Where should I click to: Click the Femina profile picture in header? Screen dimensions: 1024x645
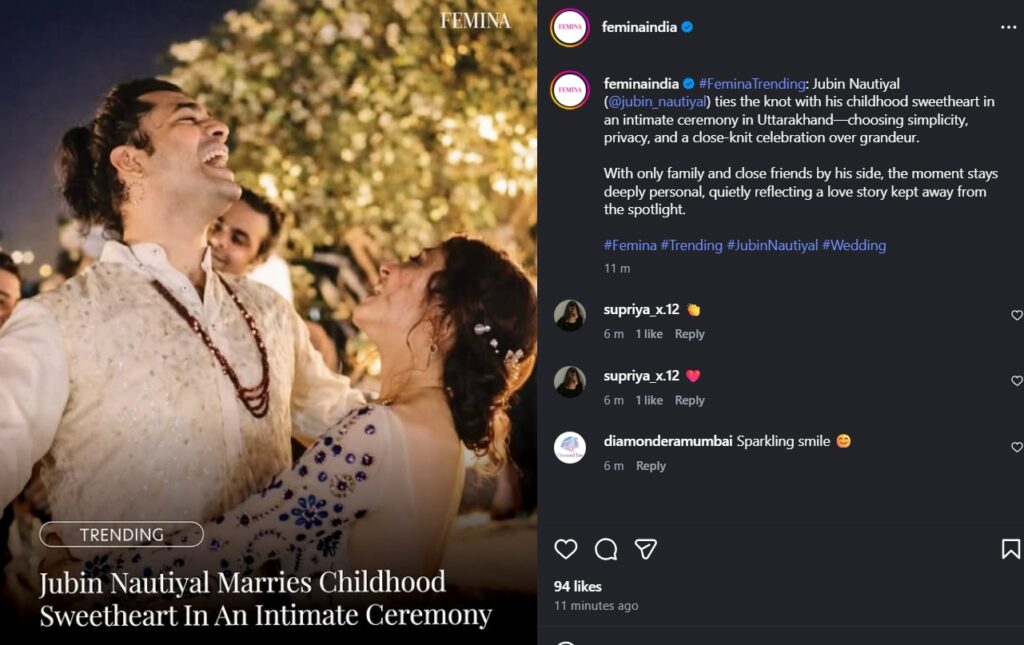[570, 27]
